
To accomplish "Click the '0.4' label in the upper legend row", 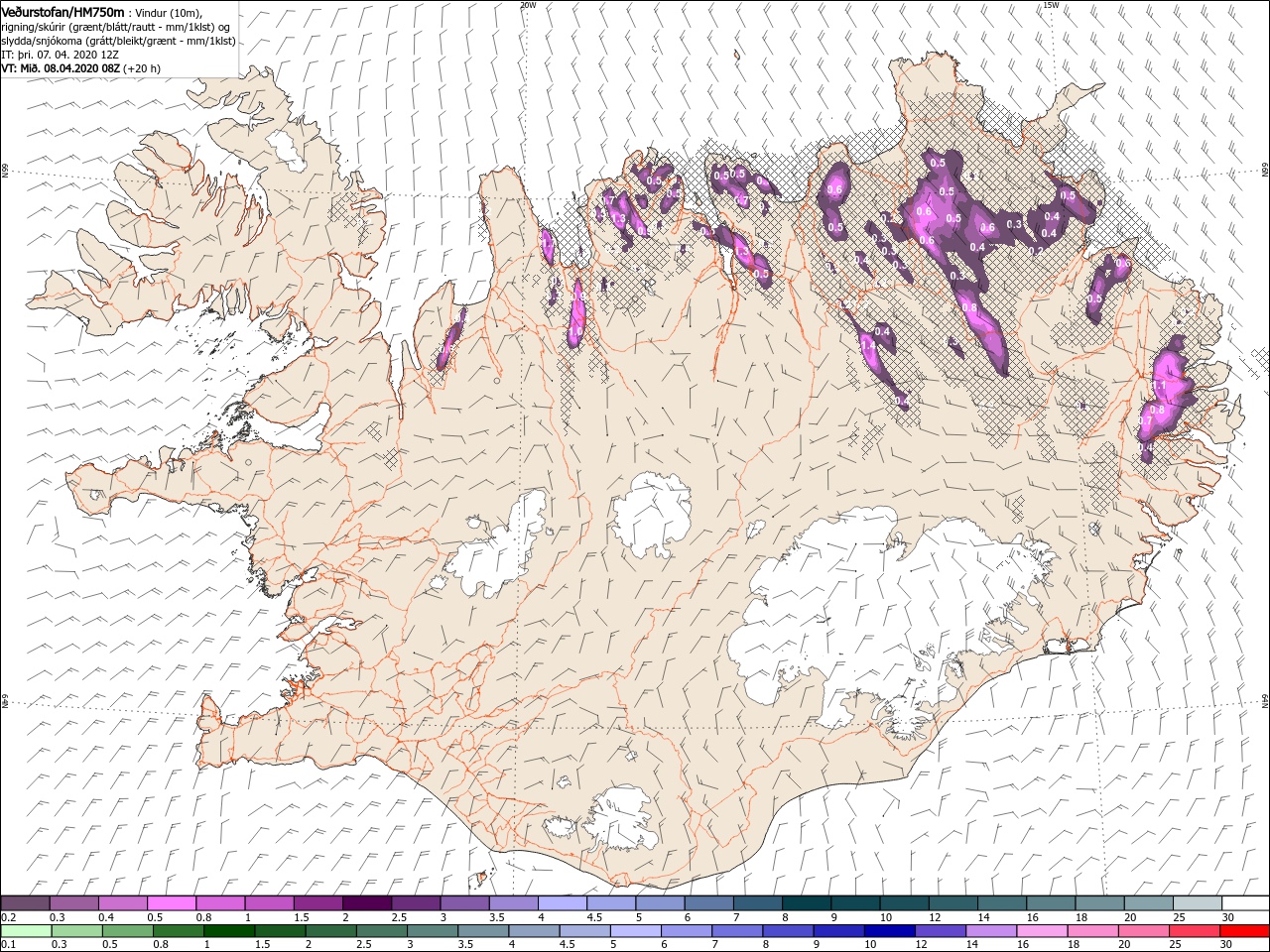I will coord(107,918).
